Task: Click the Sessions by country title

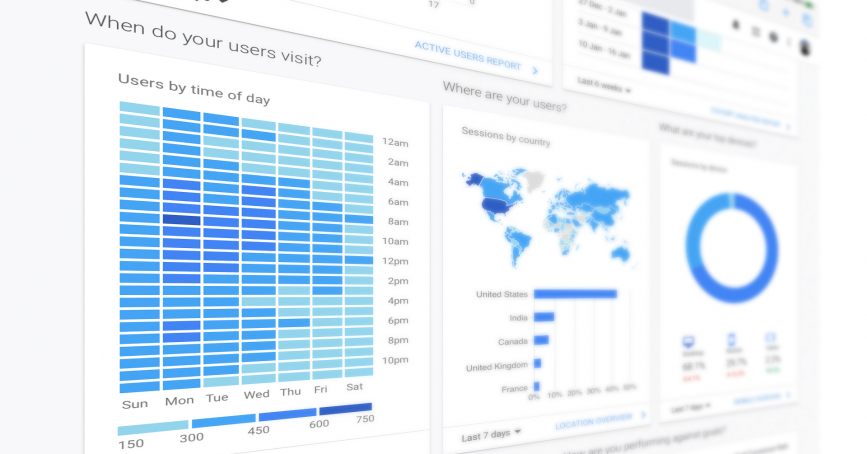Action: pos(506,137)
